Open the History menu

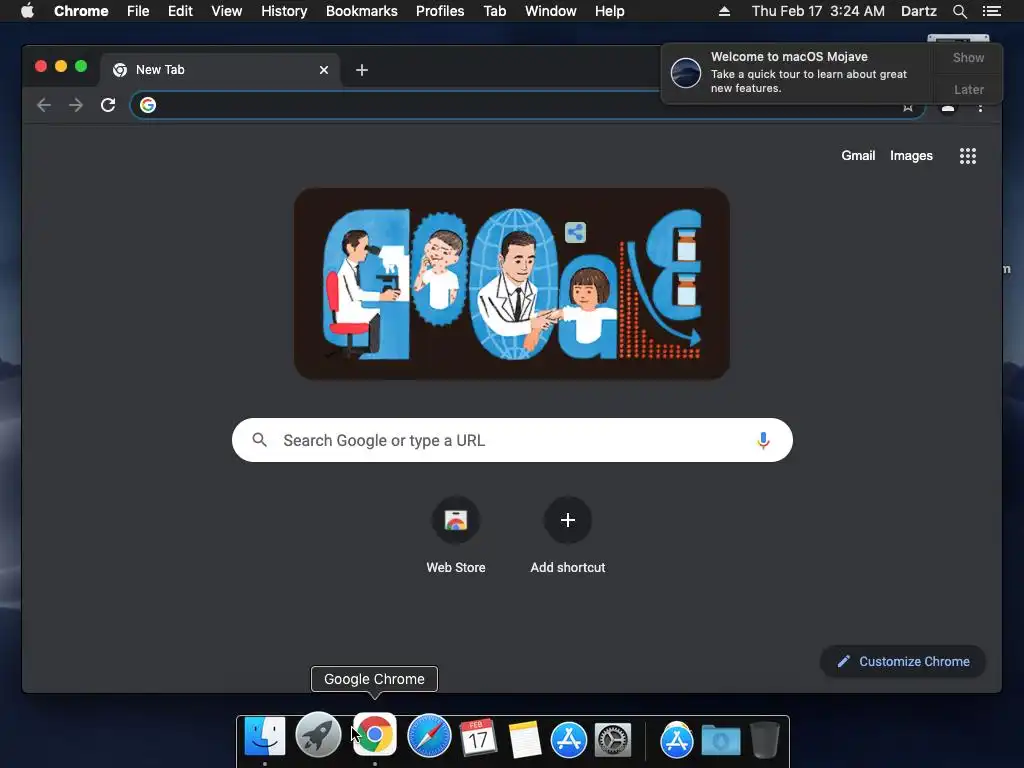284,11
